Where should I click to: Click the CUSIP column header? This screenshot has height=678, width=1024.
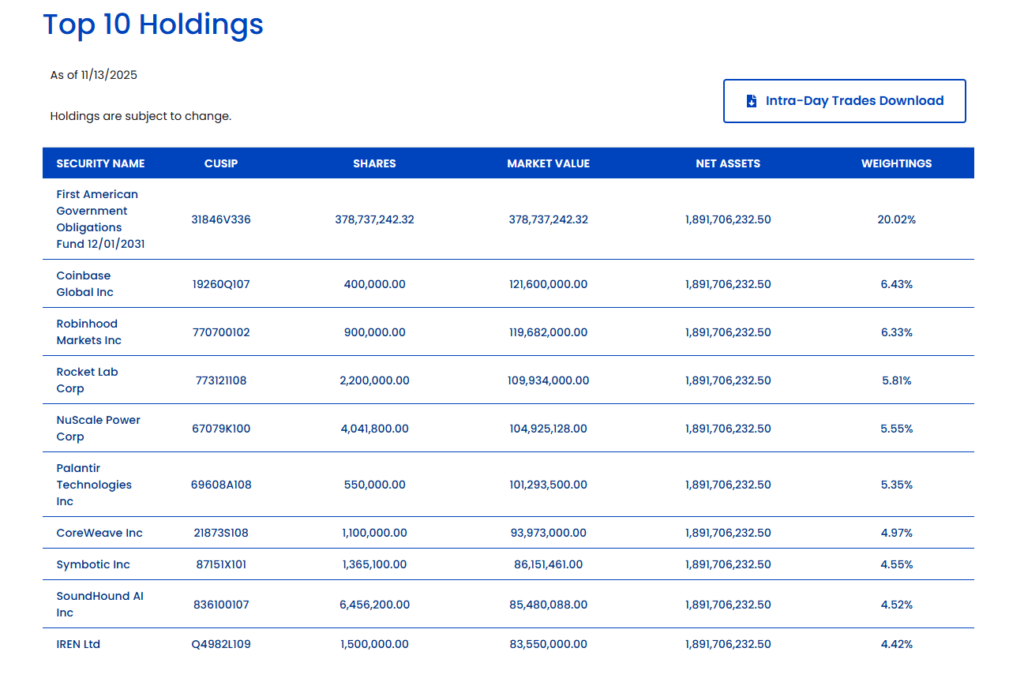pyautogui.click(x=221, y=163)
